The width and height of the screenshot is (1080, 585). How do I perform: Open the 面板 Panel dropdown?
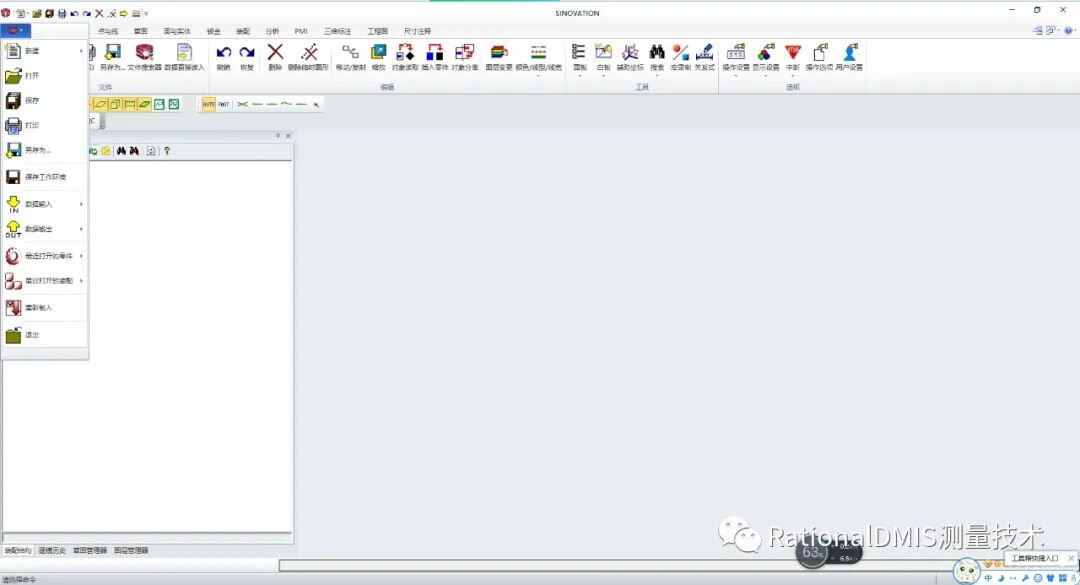(579, 58)
